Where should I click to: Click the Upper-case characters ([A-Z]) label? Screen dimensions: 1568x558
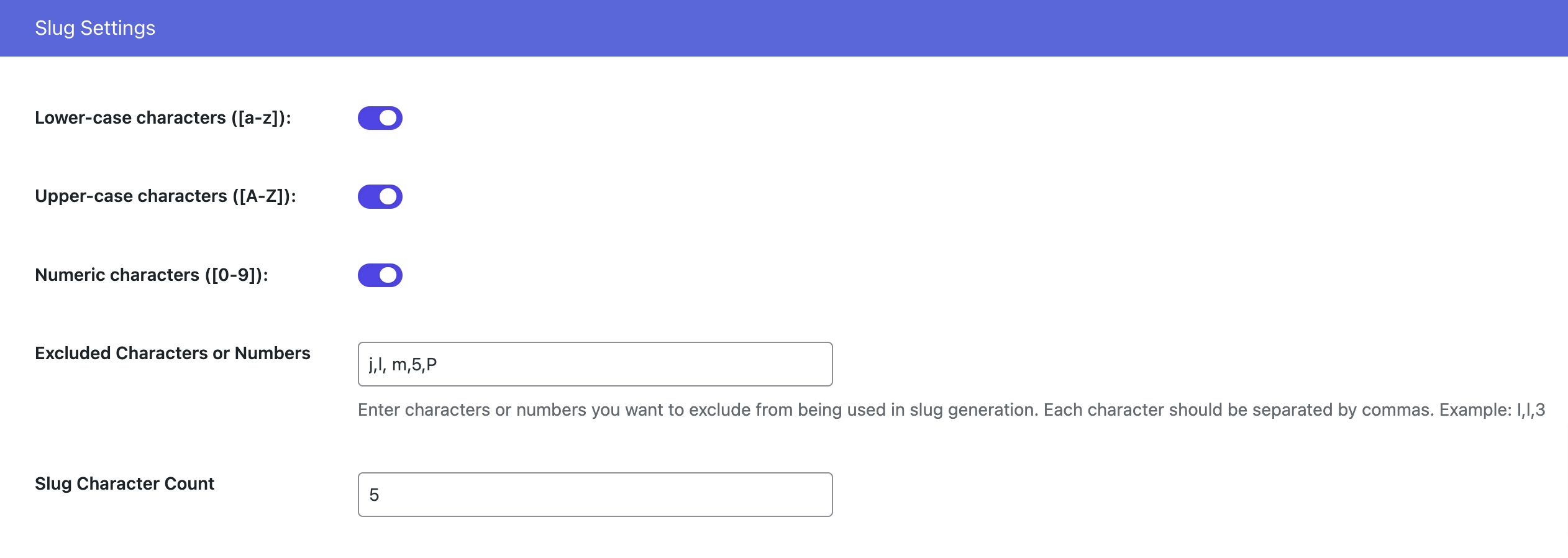[x=165, y=196]
